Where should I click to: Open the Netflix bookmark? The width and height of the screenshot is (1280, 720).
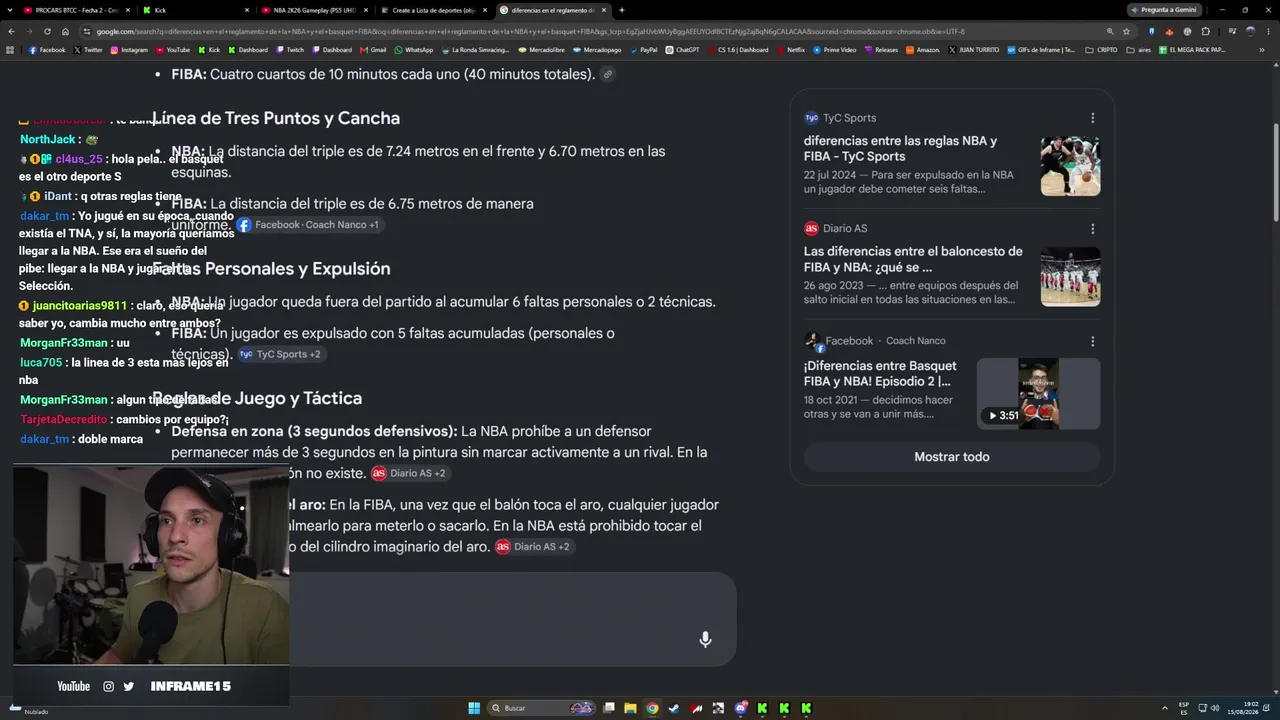[x=790, y=50]
